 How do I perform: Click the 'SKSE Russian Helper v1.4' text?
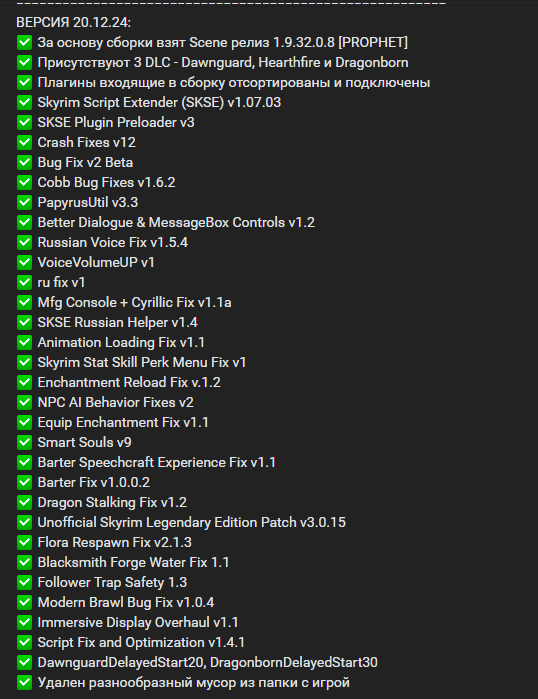click(x=118, y=322)
